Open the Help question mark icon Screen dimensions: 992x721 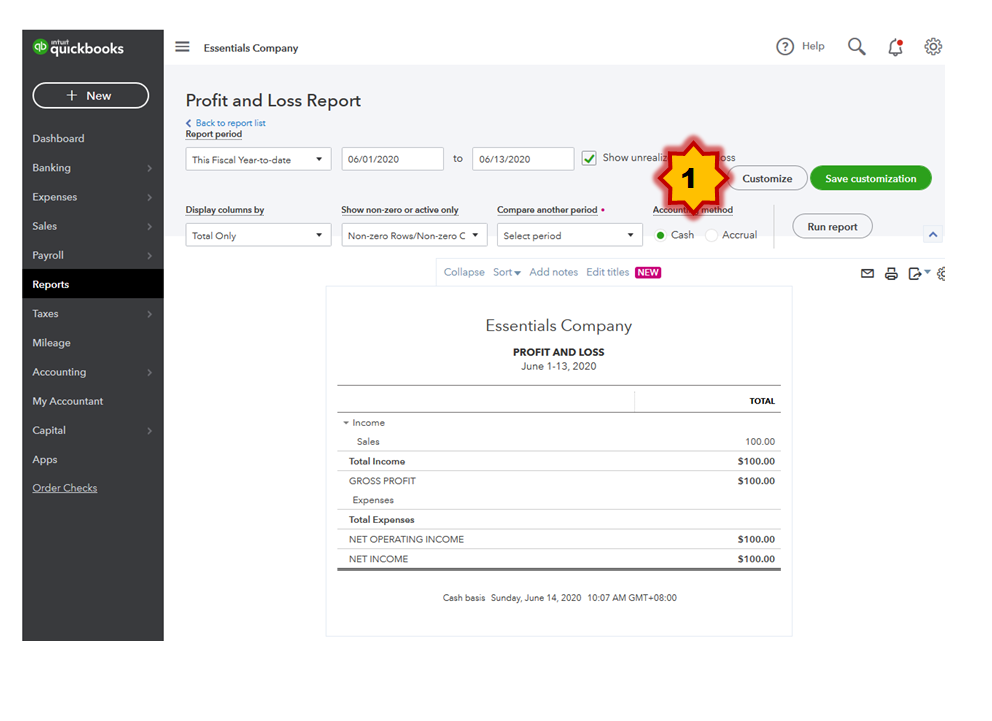tap(785, 46)
